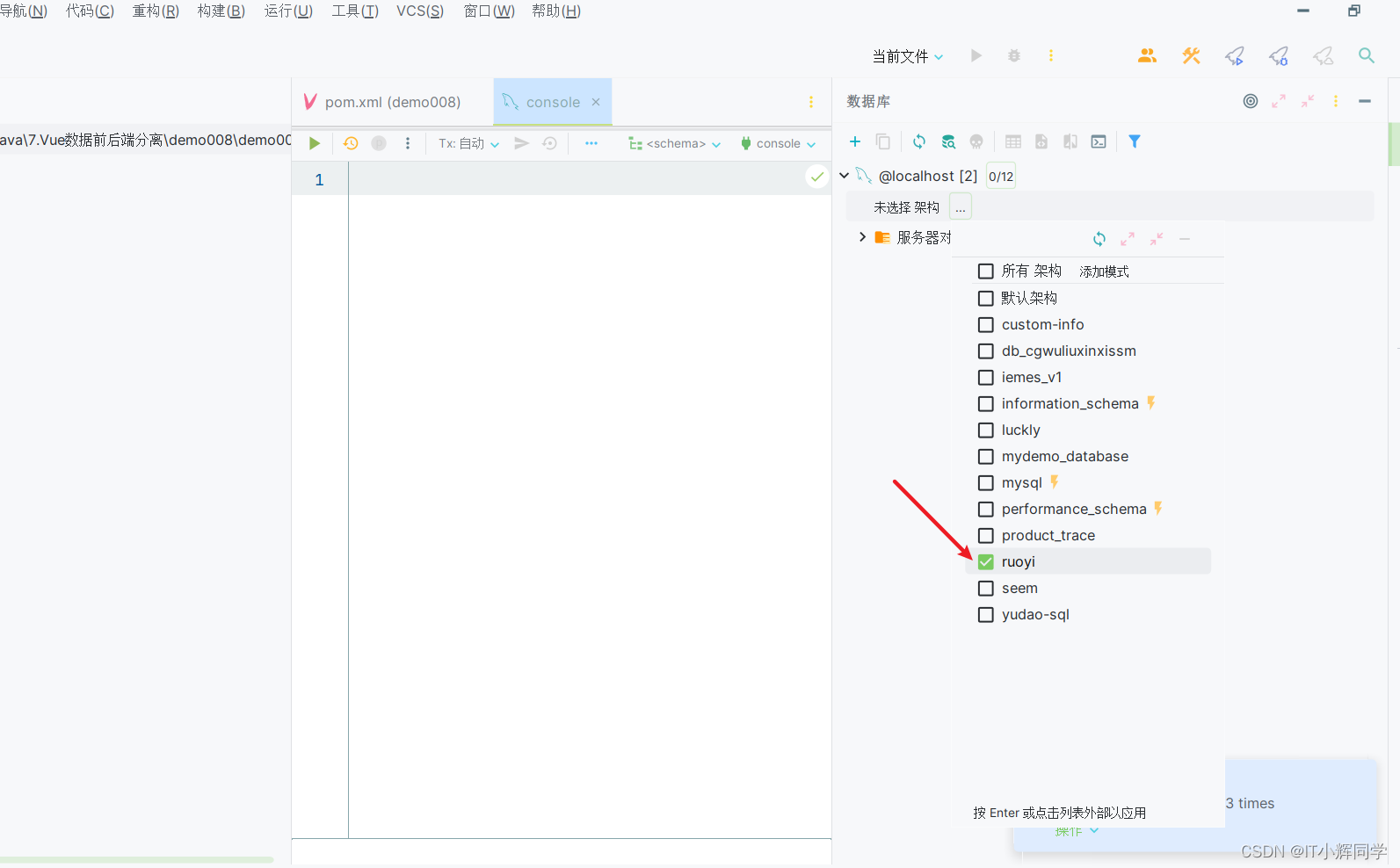Expand all in database panel header
This screenshot has width=1400, height=868.
click(x=1279, y=101)
